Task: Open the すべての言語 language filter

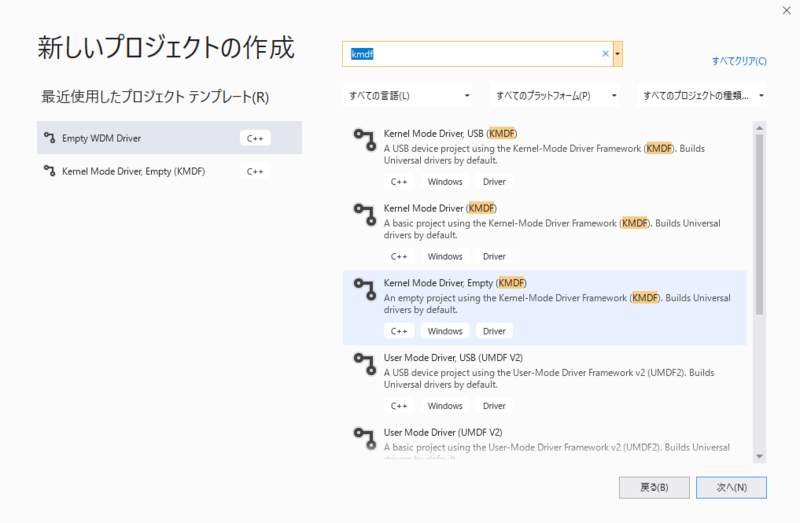Action: (x=407, y=95)
